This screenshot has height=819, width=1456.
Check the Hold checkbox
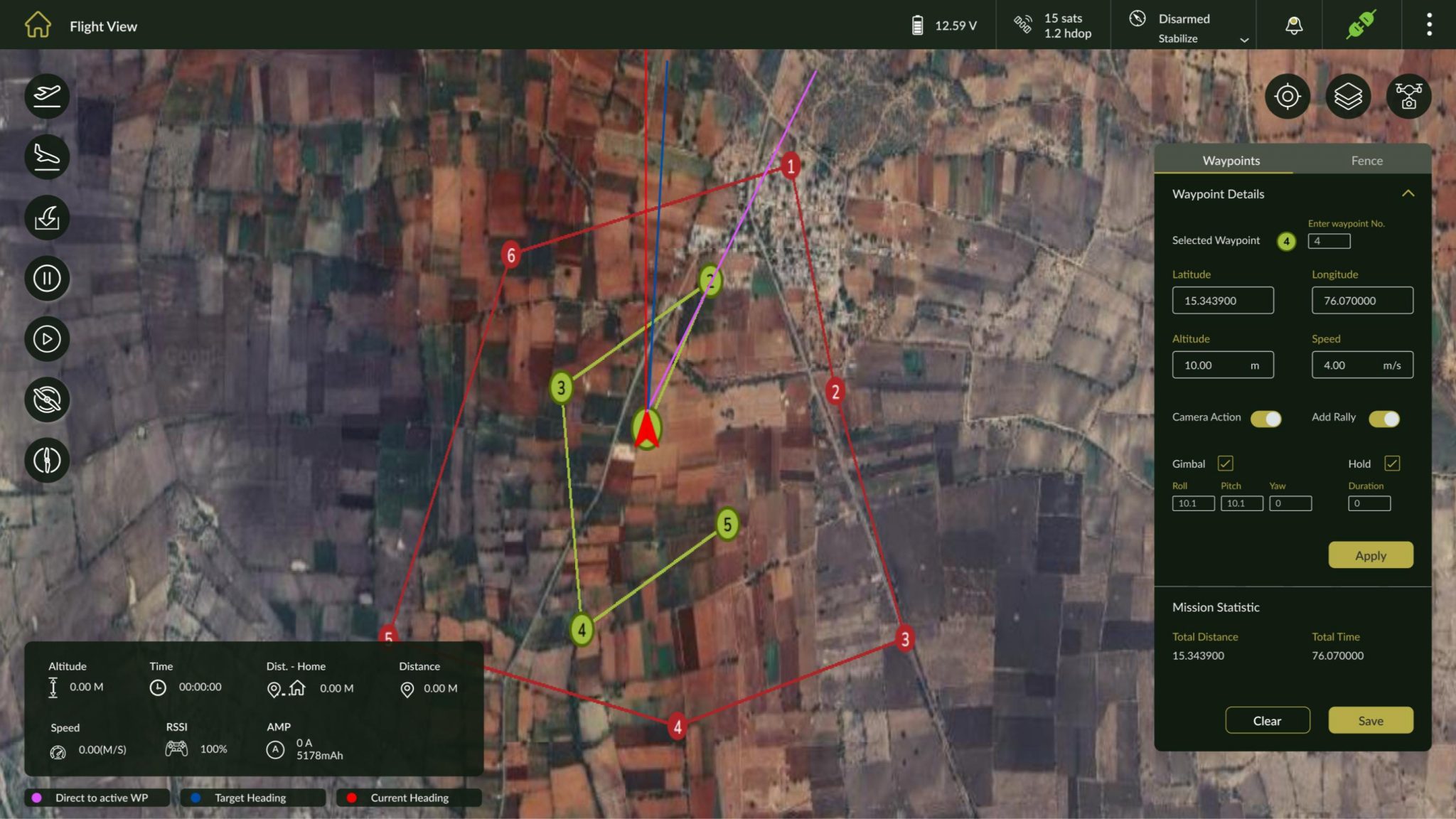tap(1393, 463)
